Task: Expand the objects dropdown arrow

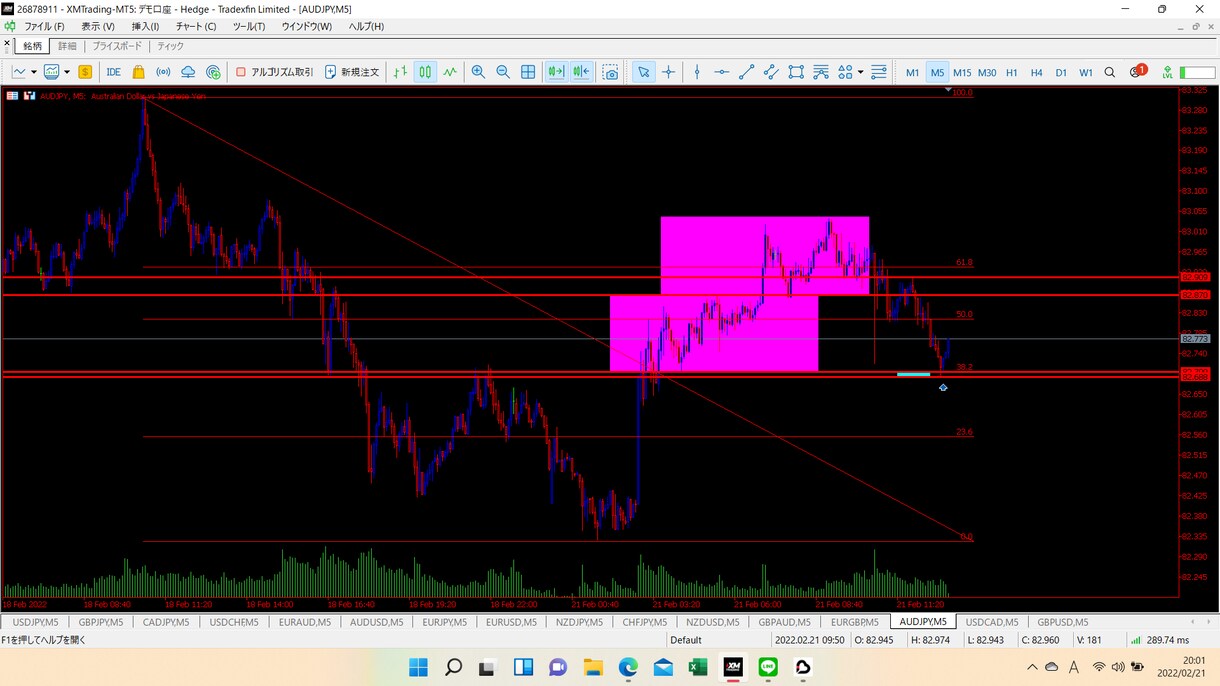Action: click(x=860, y=72)
